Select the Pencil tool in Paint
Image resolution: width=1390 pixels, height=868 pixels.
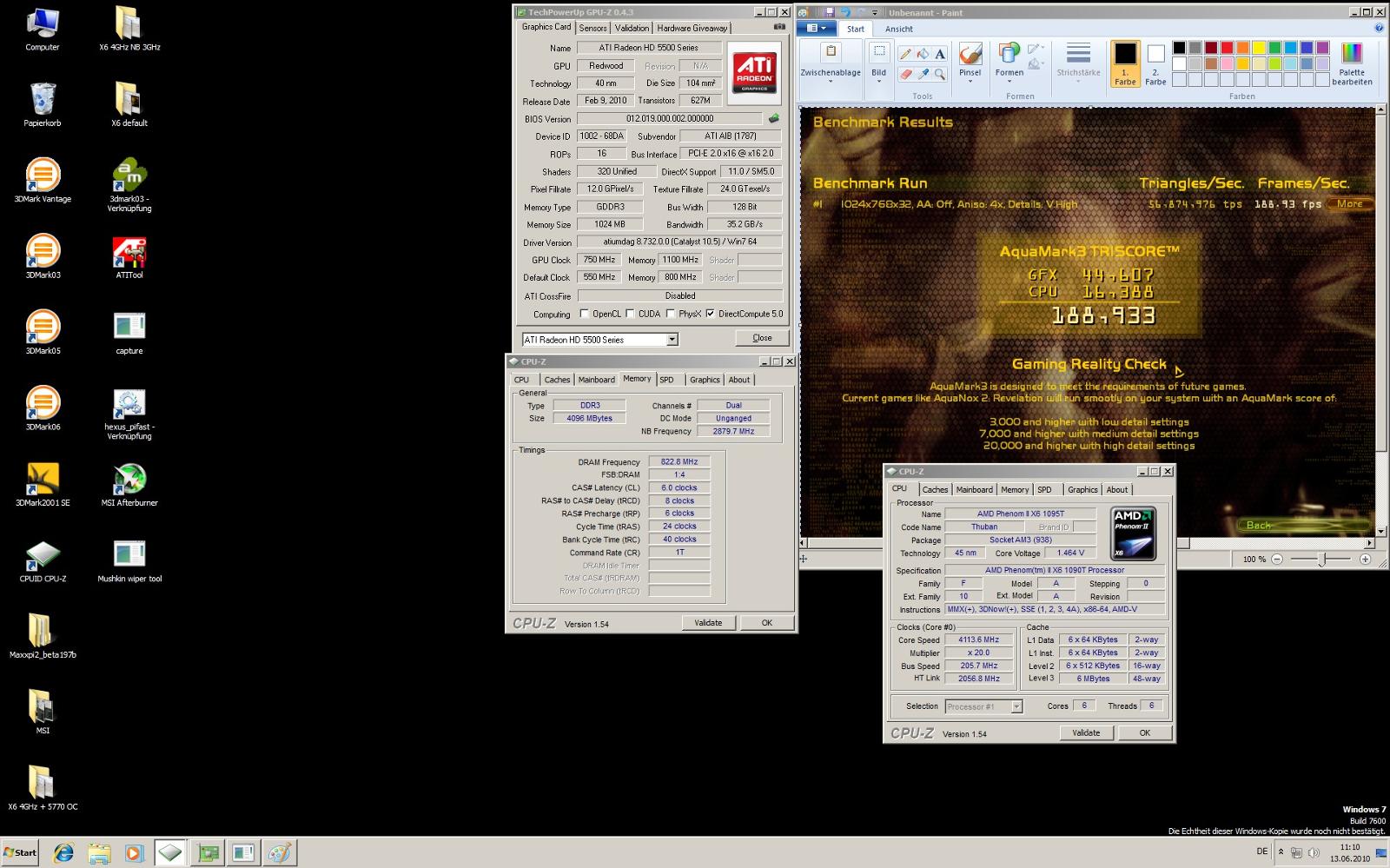point(905,54)
